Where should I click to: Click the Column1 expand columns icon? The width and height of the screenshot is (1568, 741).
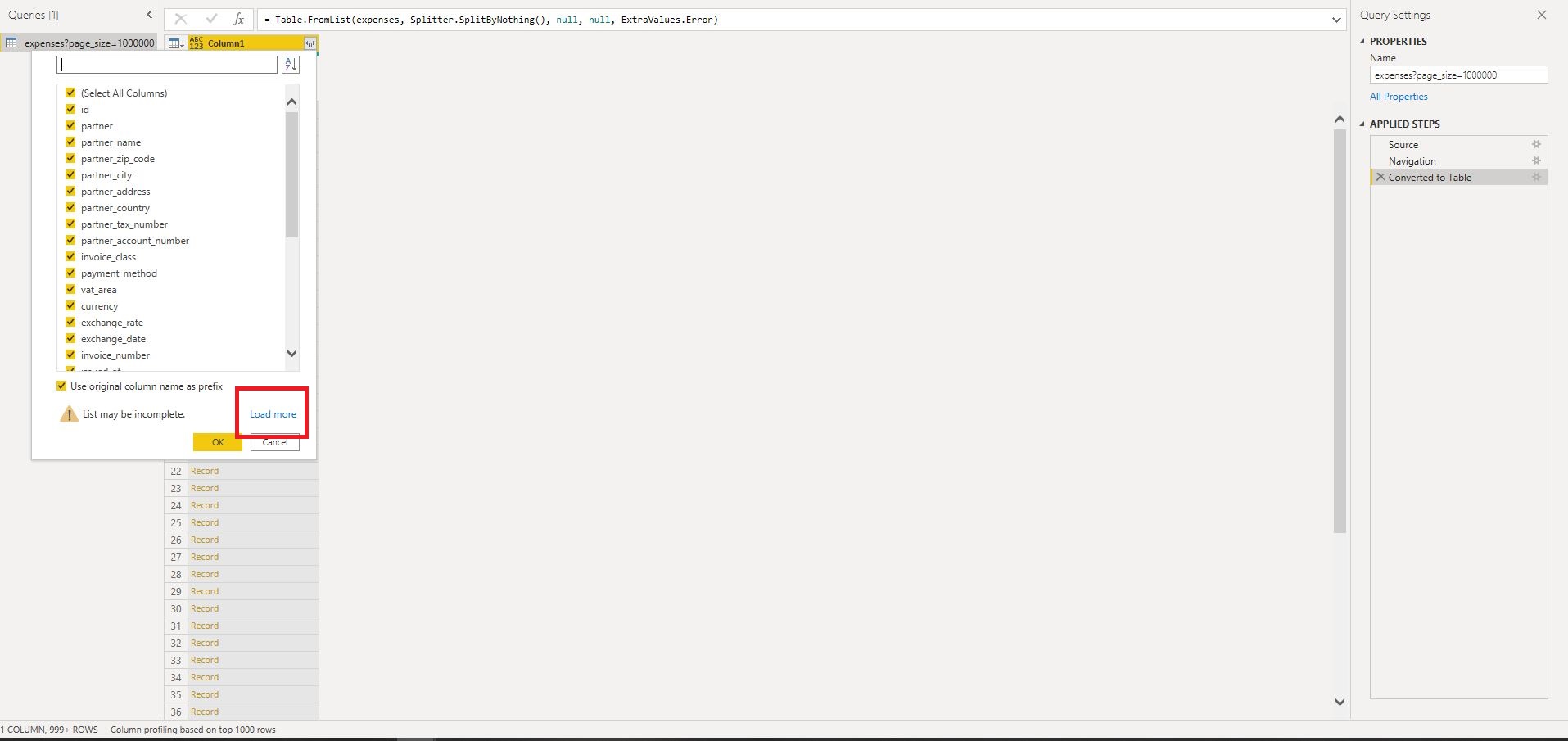click(310, 43)
